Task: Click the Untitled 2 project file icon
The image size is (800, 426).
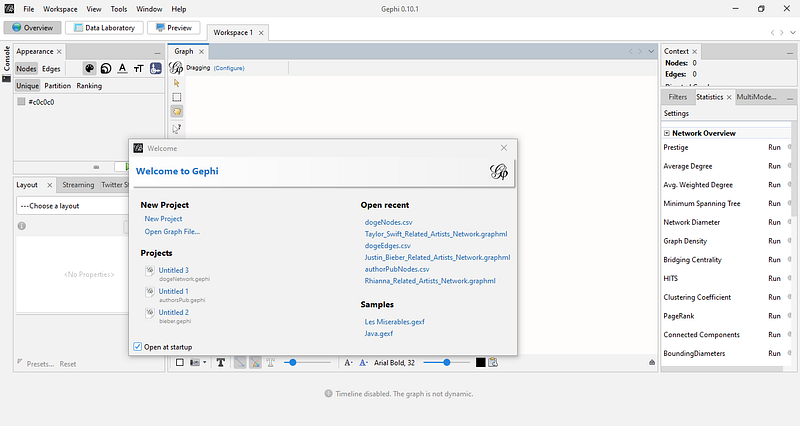Action: tap(149, 312)
